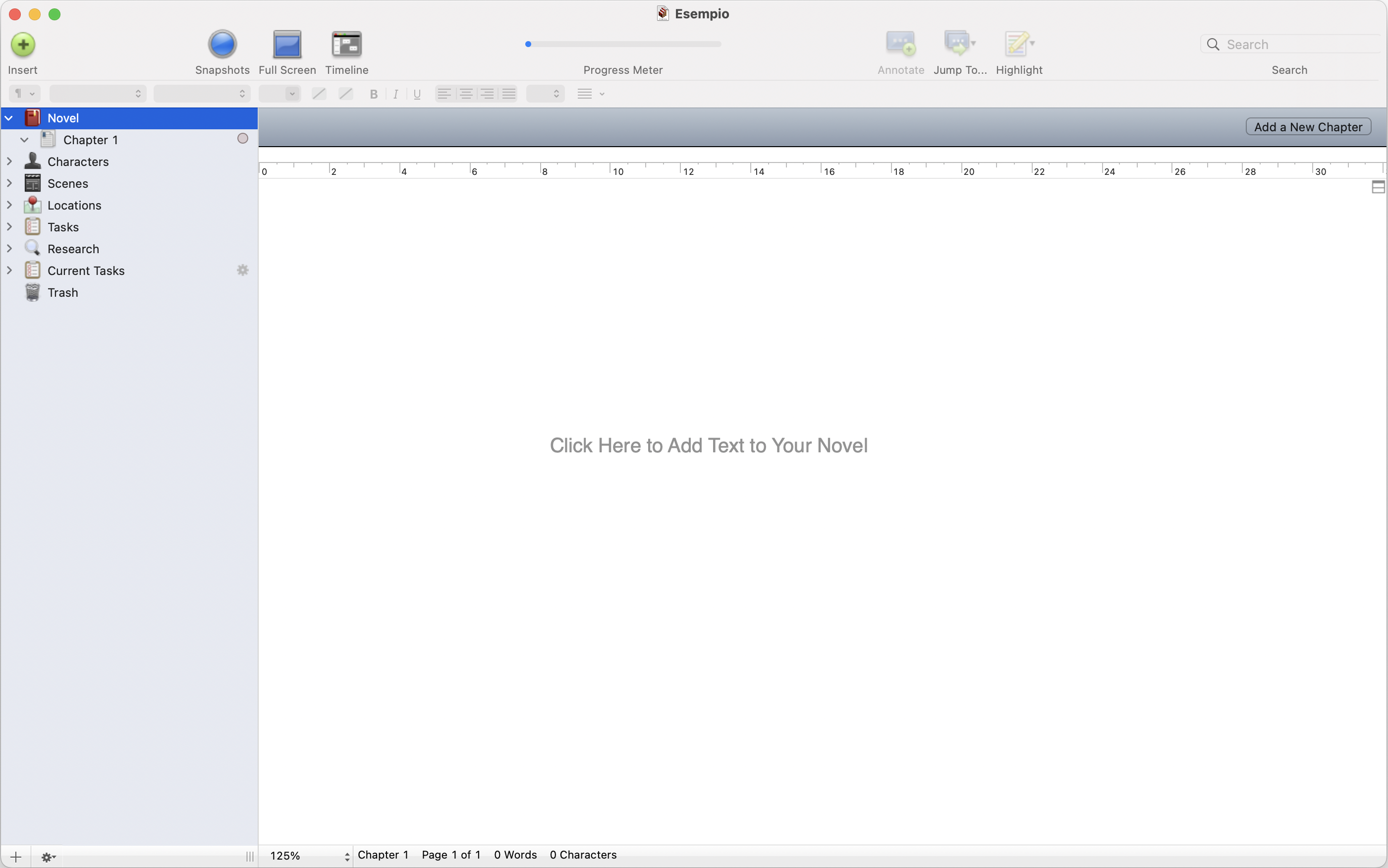Click the "Click Here to Add Text to Your Novel" placeholder
The width and height of the screenshot is (1388, 868).
tap(708, 445)
